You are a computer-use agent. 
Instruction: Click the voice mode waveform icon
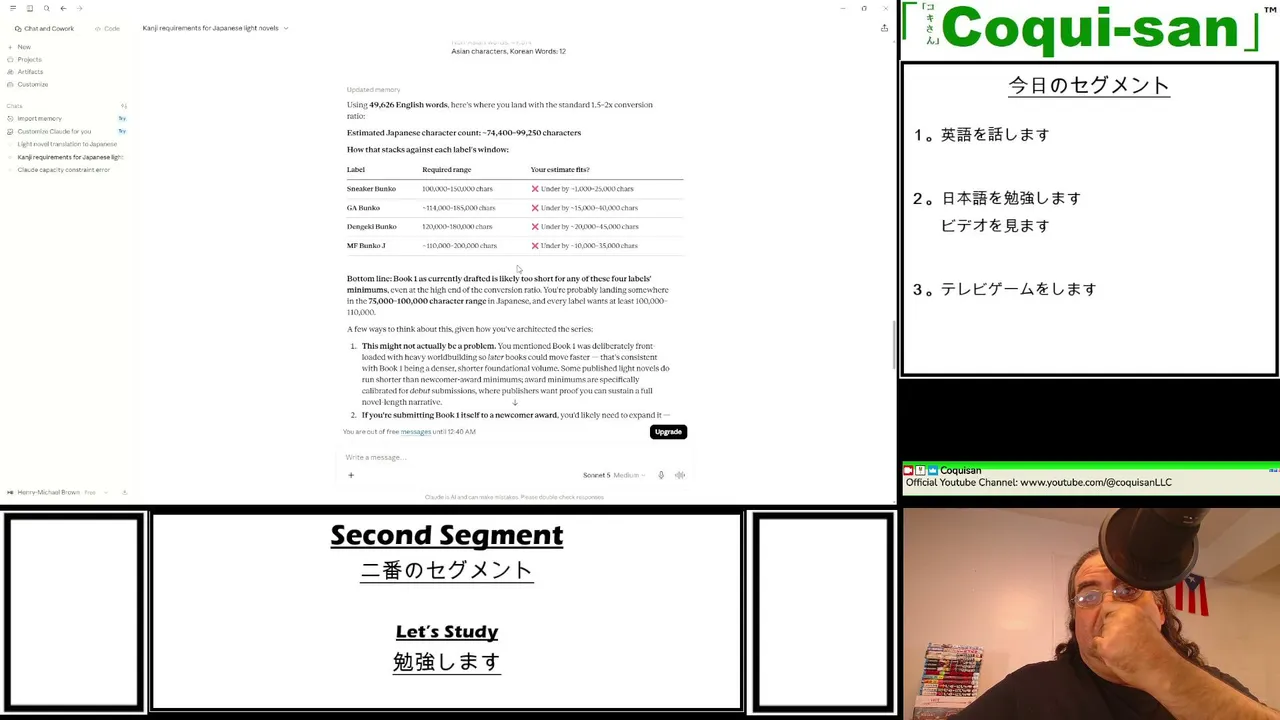coord(680,475)
